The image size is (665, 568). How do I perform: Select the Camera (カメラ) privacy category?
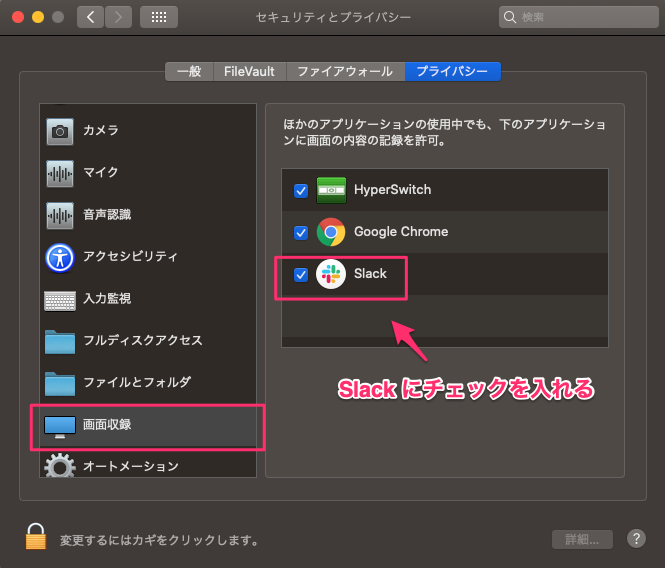[100, 130]
